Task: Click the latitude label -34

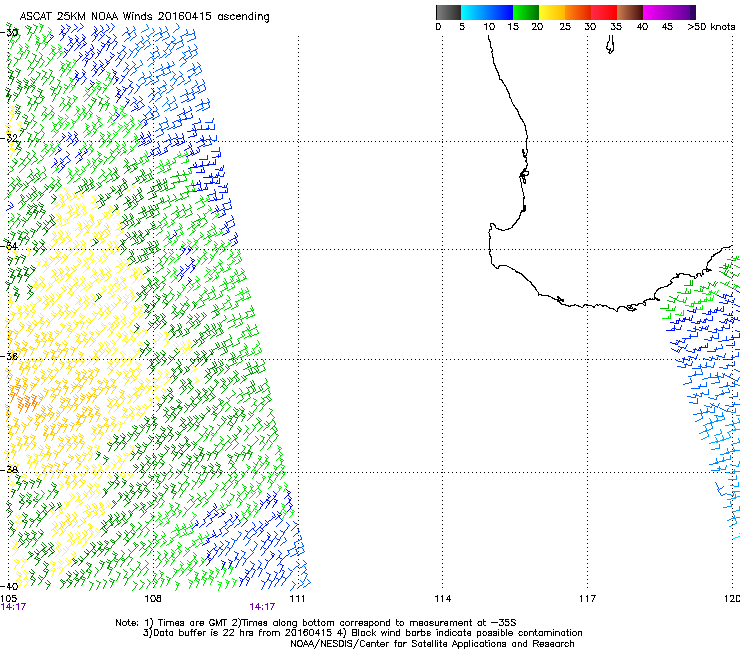Action: click(x=9, y=246)
